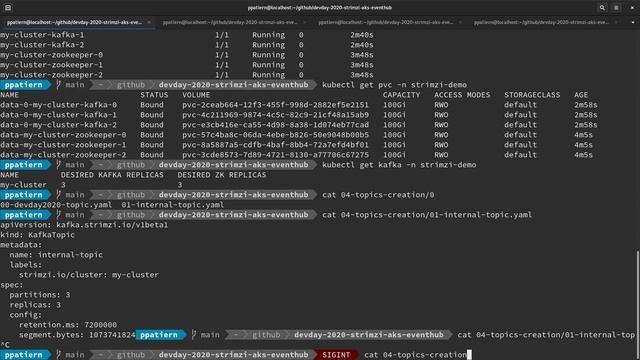The width and height of the screenshot is (640, 360).
Task: Click the 'kubectl get kafka -n strimzi-demo' command
Action: point(399,165)
